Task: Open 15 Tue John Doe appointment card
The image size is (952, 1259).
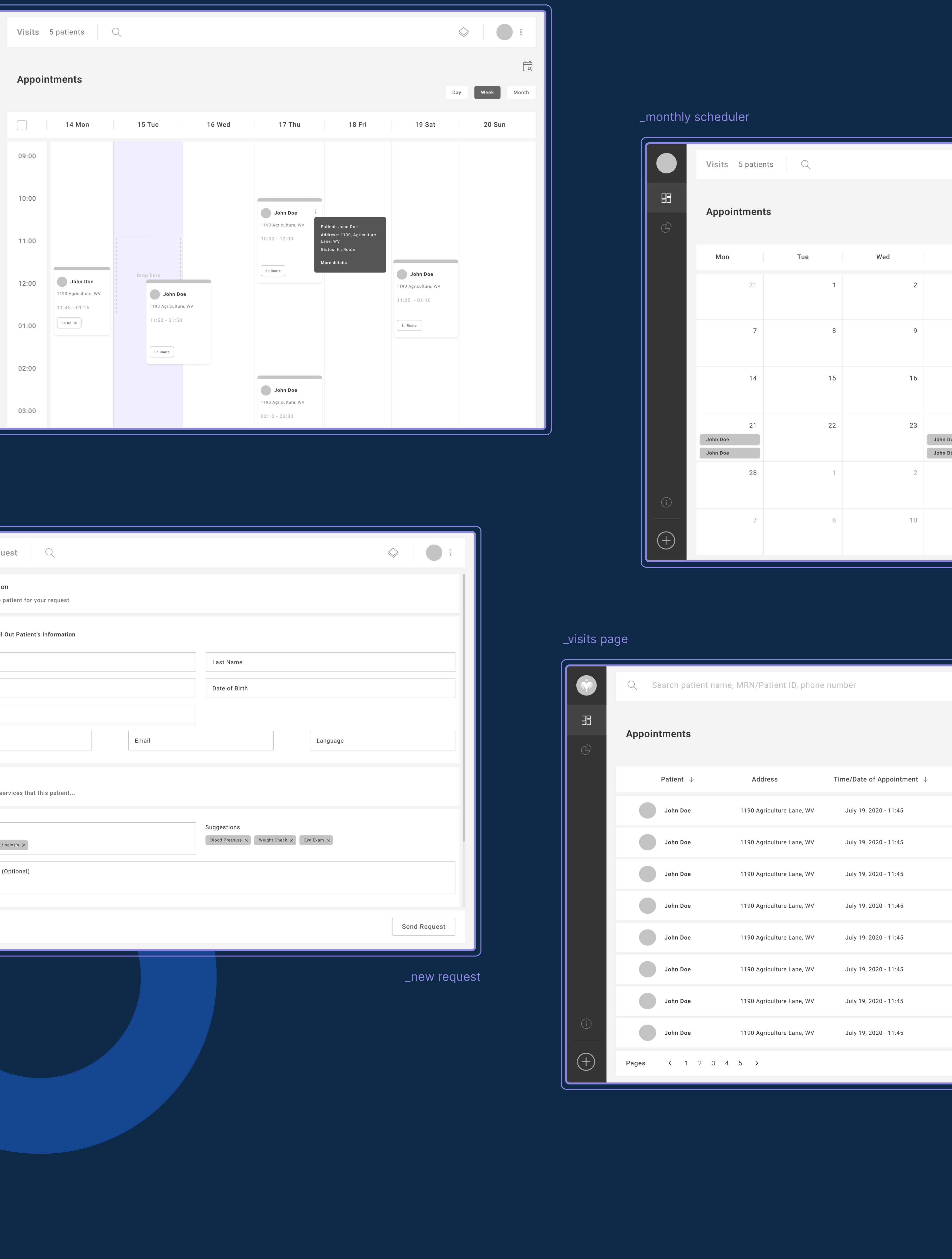Action: (x=179, y=322)
